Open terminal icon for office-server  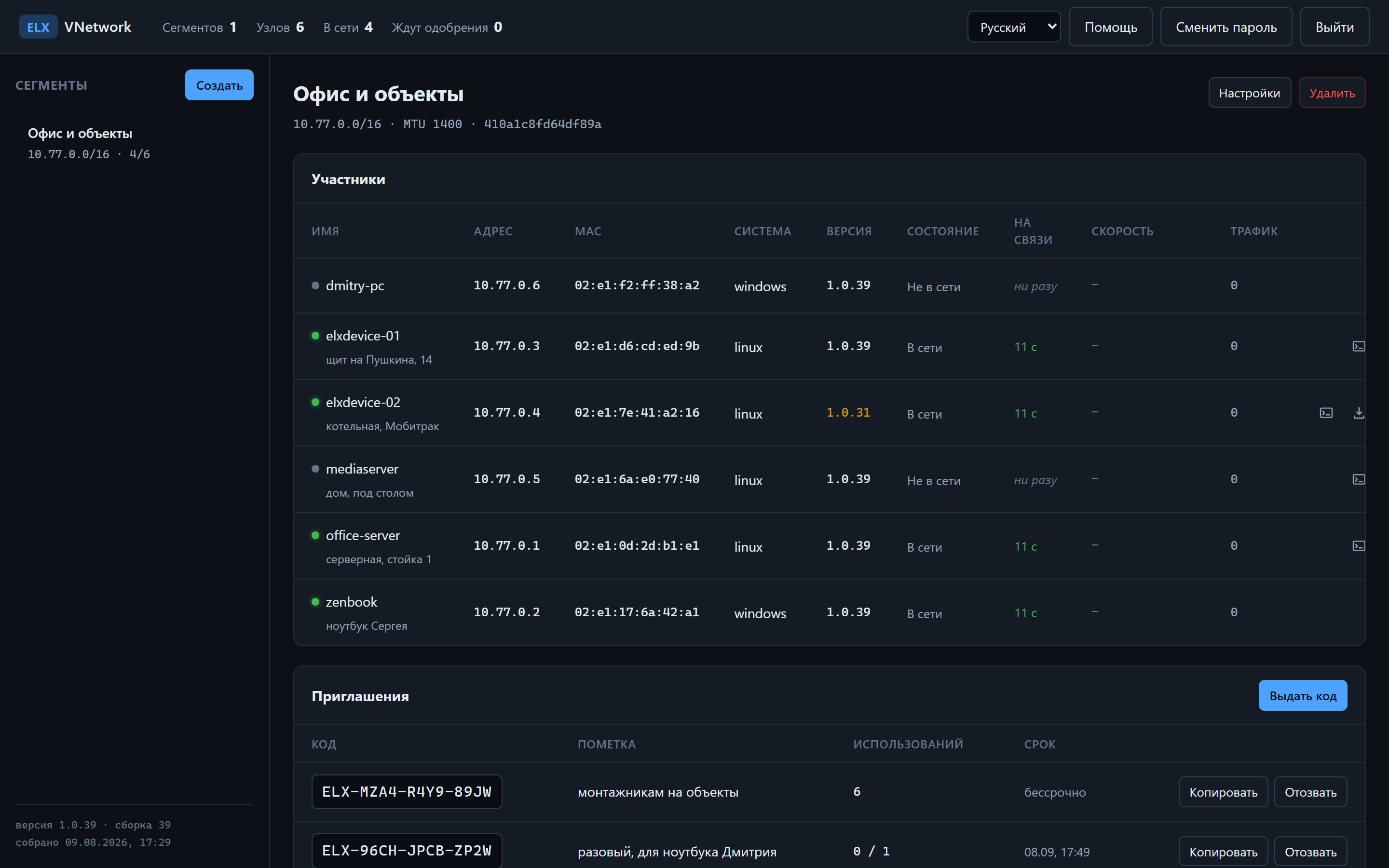tap(1358, 546)
